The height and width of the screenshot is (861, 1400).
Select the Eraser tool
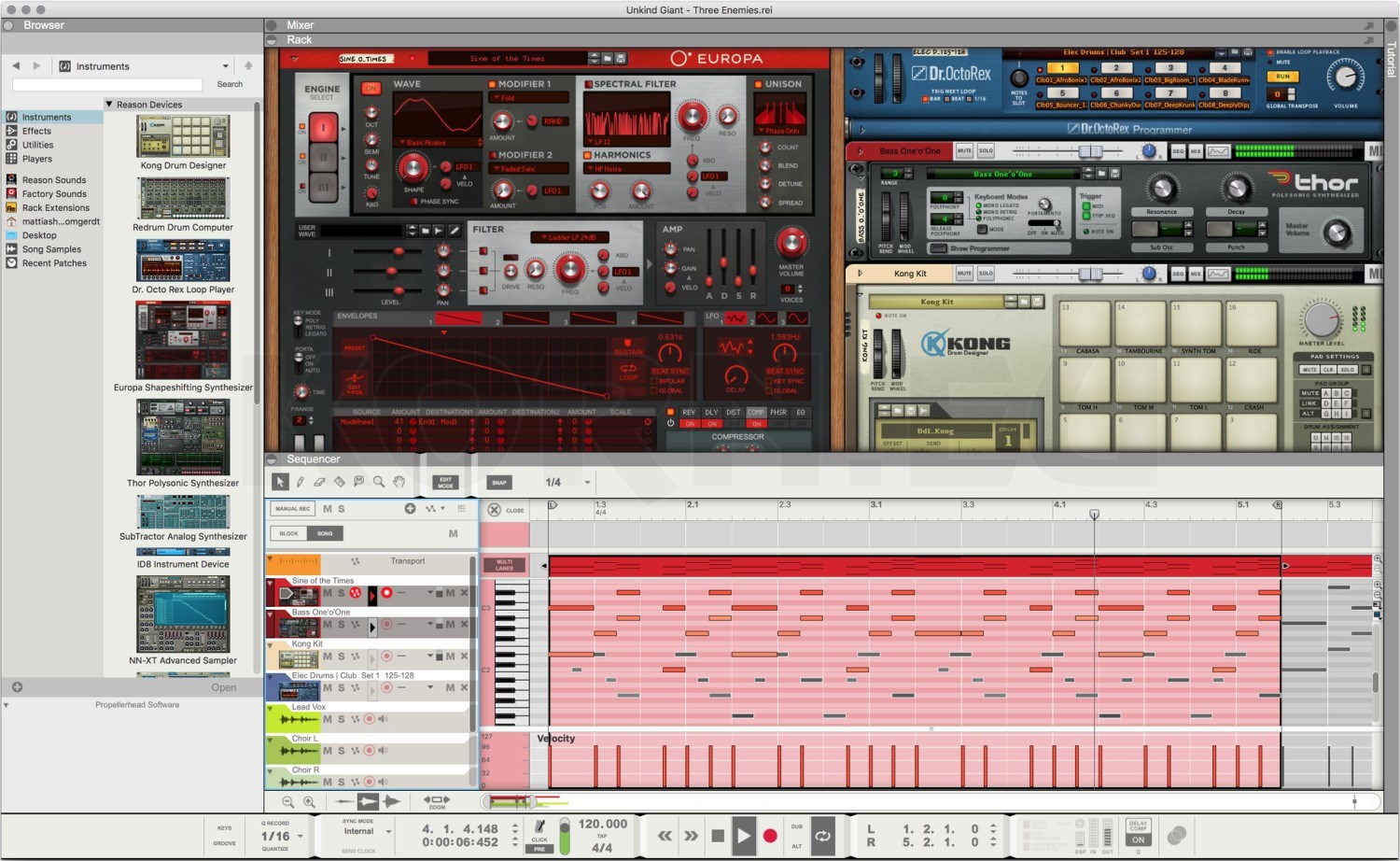[x=319, y=481]
